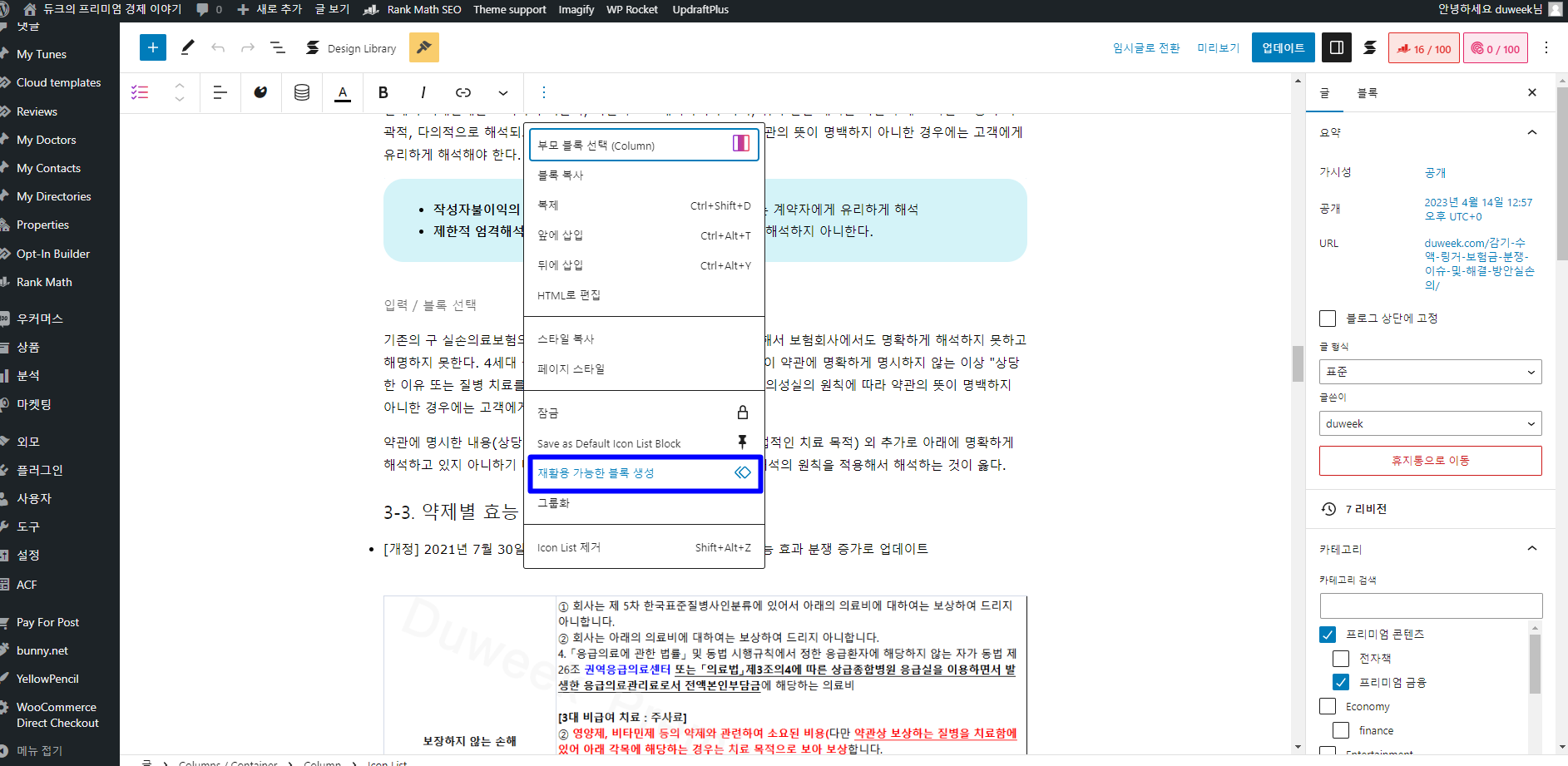Open the dynamic content database icon
Image resolution: width=1568 pixels, height=766 pixels.
click(302, 92)
